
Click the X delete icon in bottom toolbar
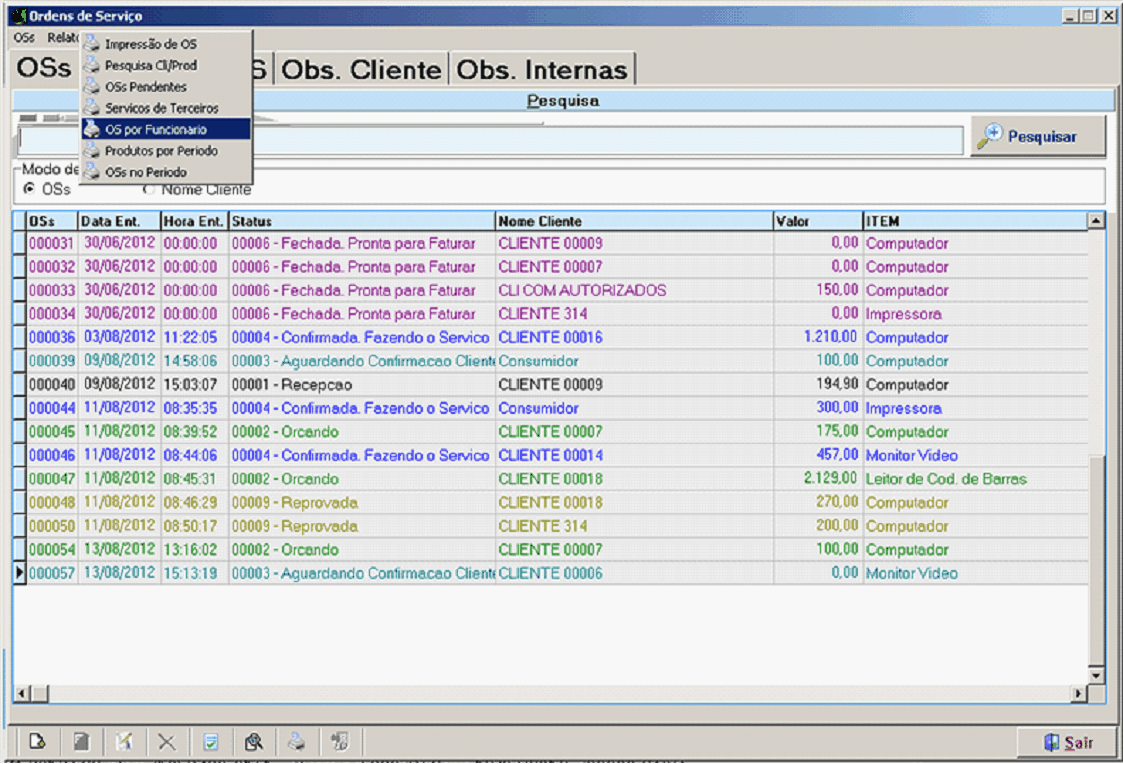click(x=167, y=742)
